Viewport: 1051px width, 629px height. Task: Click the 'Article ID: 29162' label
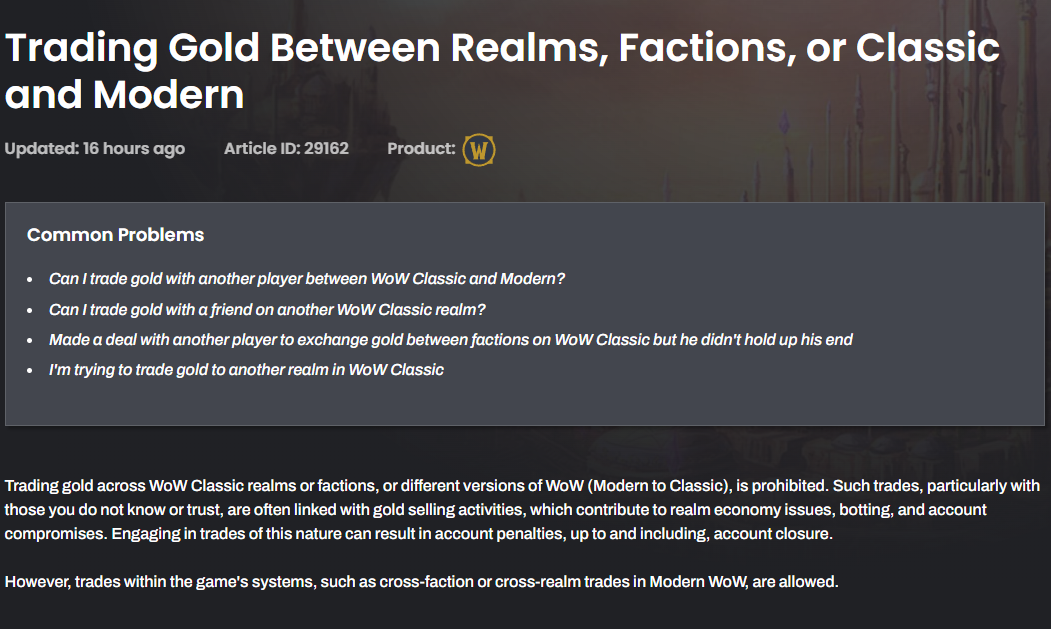point(286,148)
